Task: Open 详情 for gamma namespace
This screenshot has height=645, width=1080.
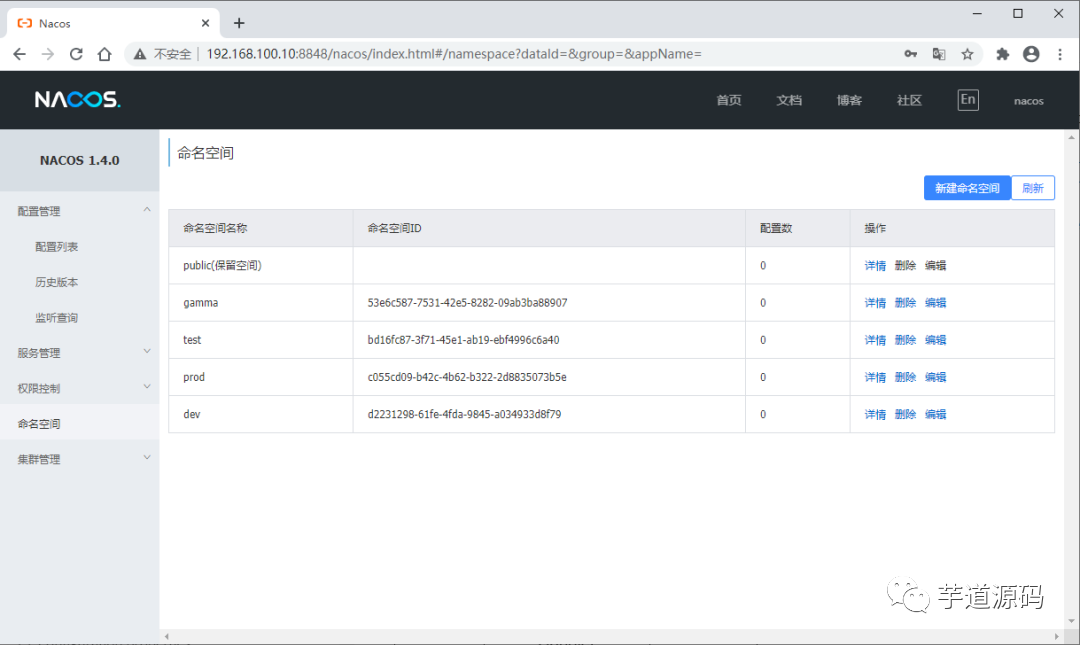Action: click(x=875, y=303)
